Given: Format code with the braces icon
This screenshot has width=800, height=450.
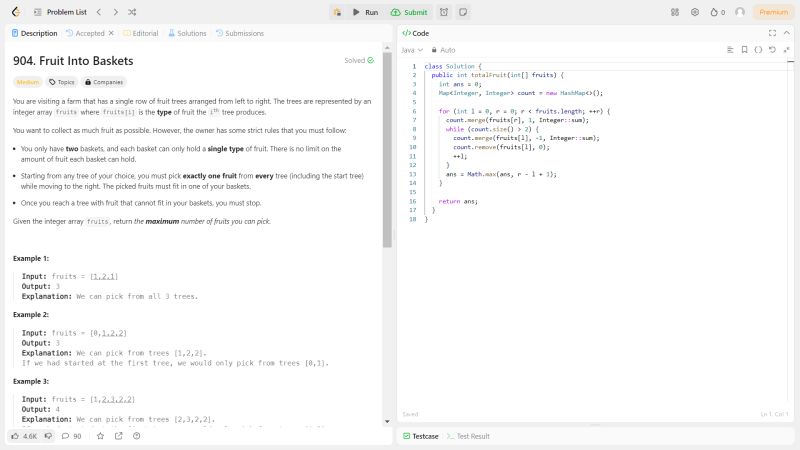Looking at the screenshot, I should [x=758, y=49].
